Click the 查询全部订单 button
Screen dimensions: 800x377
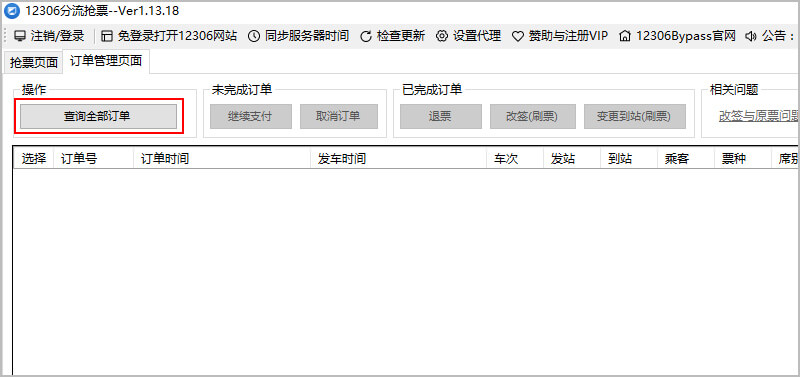pyautogui.click(x=98, y=116)
